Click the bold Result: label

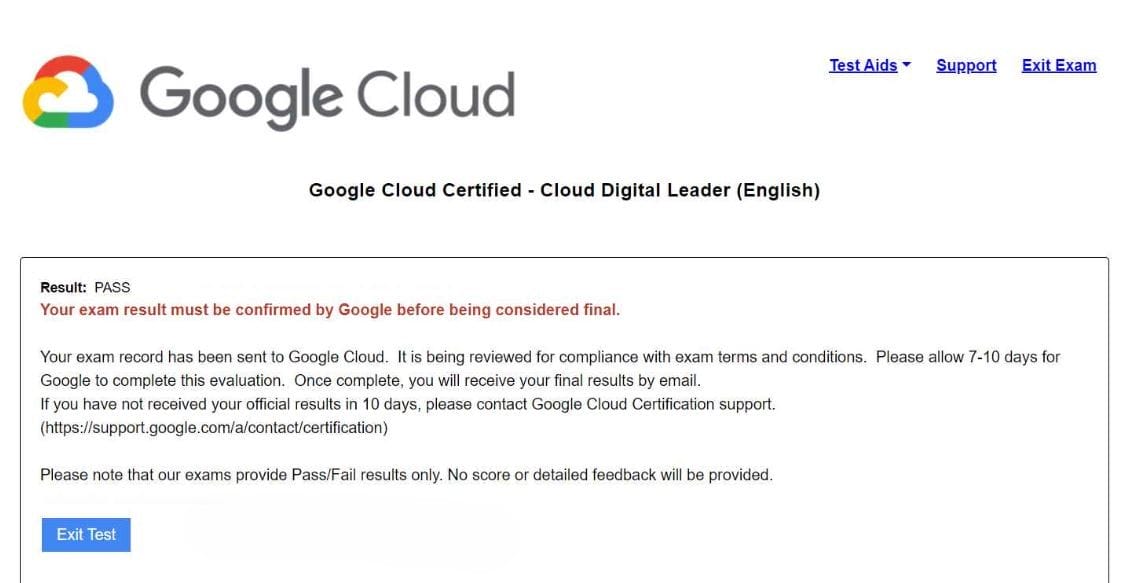point(63,287)
